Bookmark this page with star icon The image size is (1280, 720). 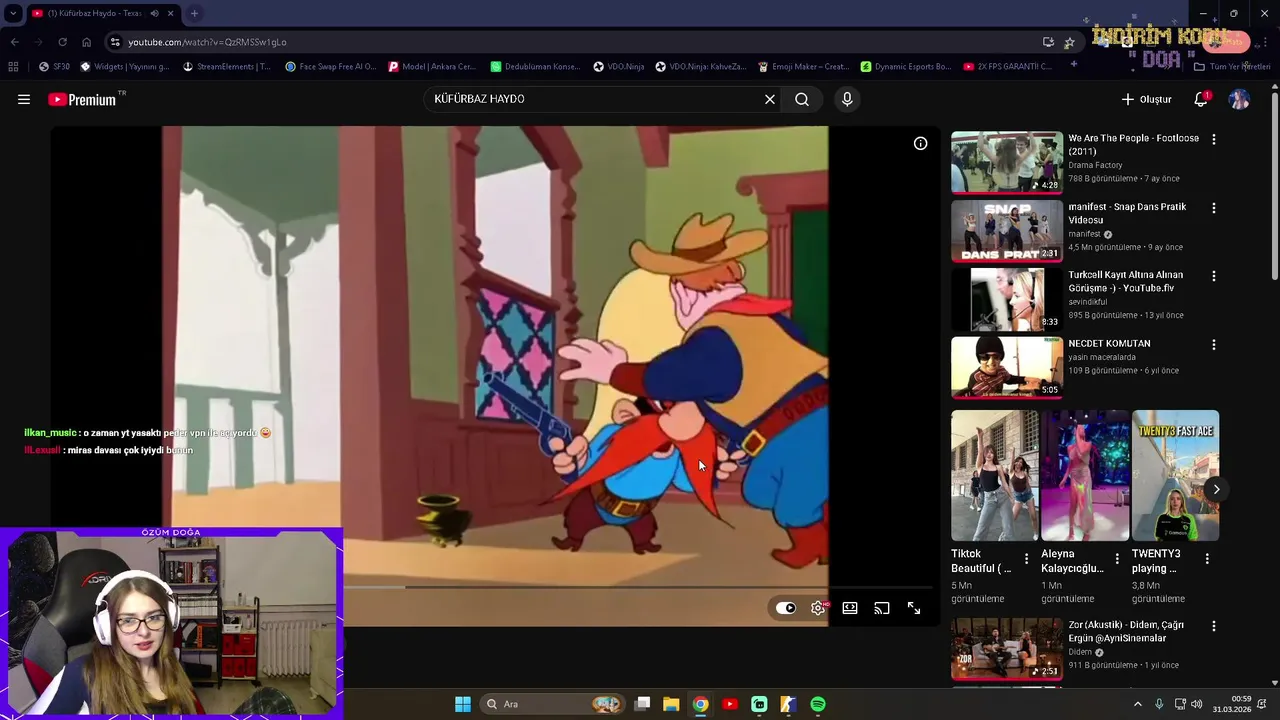[1069, 42]
